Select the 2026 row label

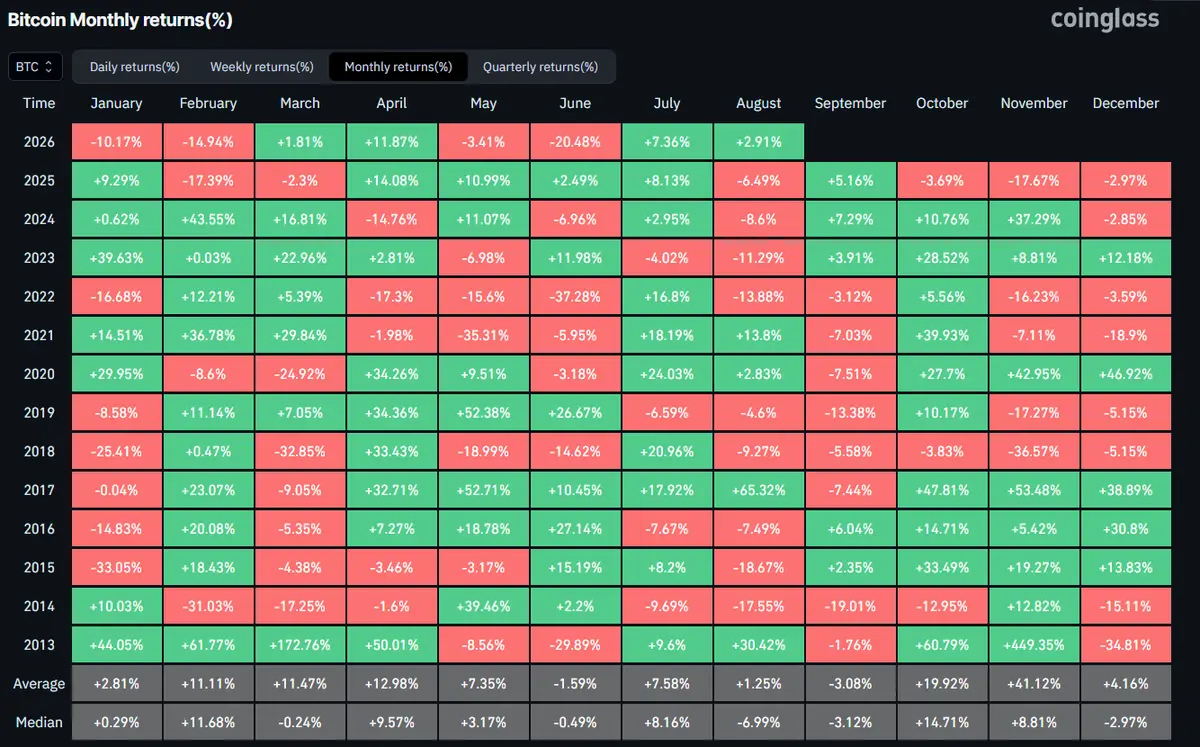[39, 142]
